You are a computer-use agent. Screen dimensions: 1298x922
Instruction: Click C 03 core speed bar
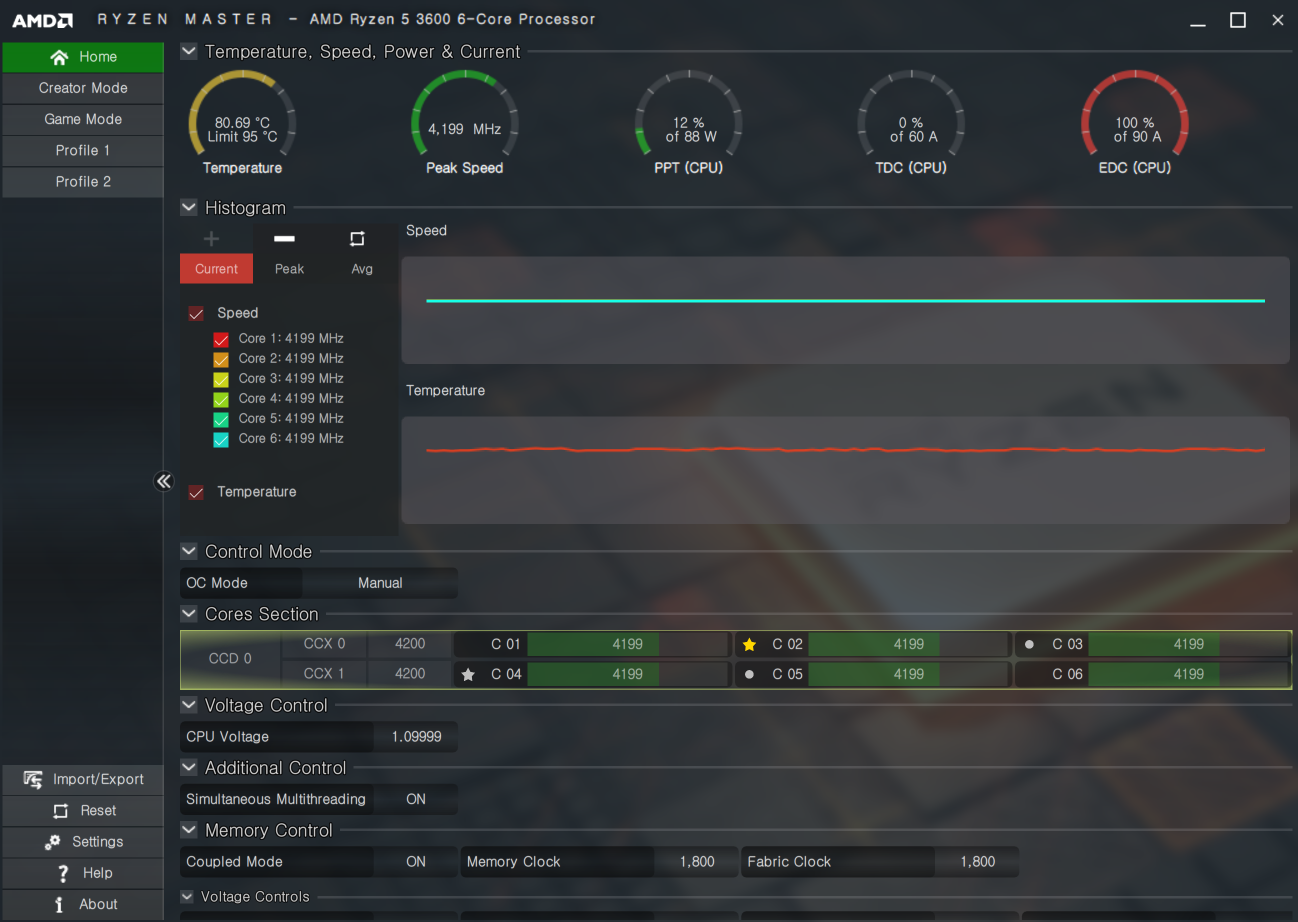1189,644
